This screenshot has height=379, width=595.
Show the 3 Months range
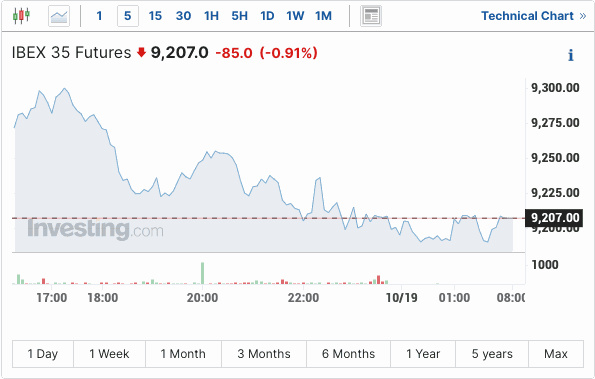[264, 354]
